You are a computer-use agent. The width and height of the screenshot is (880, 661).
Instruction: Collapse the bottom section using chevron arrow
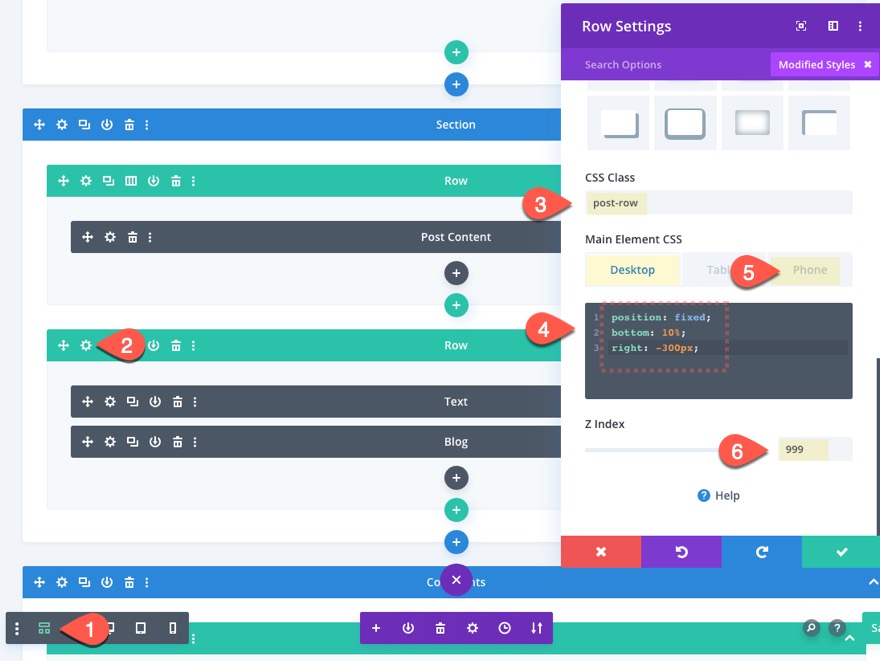click(x=873, y=582)
